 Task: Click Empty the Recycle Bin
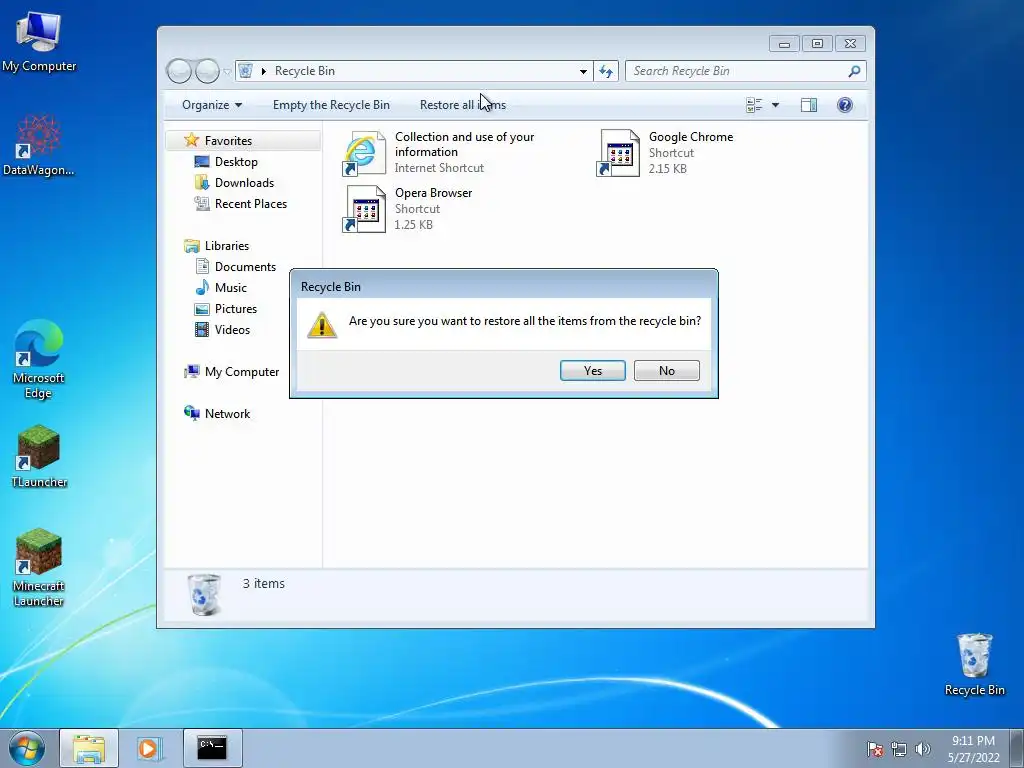coord(331,105)
